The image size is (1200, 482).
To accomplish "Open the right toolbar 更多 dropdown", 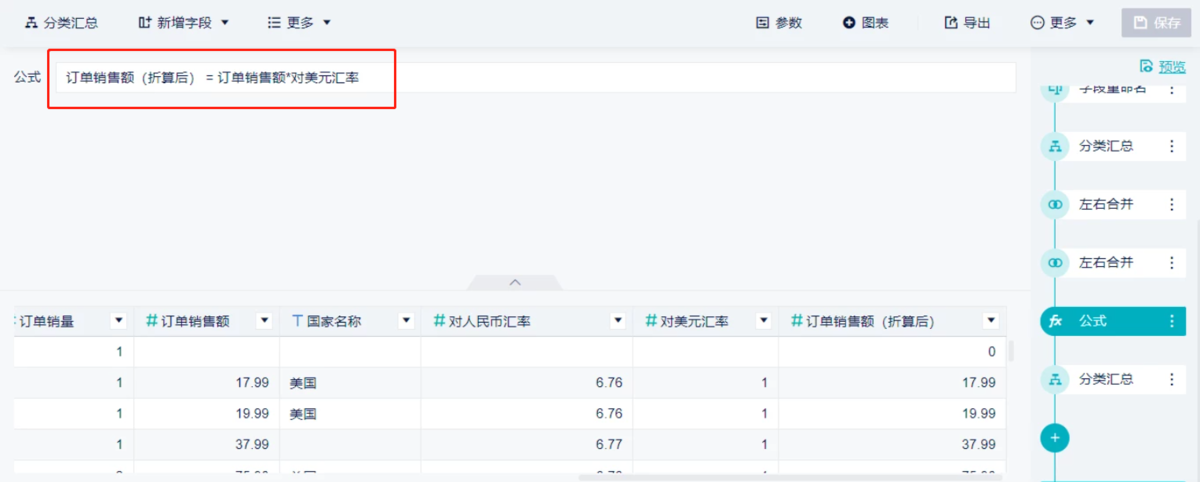I will (x=1062, y=22).
